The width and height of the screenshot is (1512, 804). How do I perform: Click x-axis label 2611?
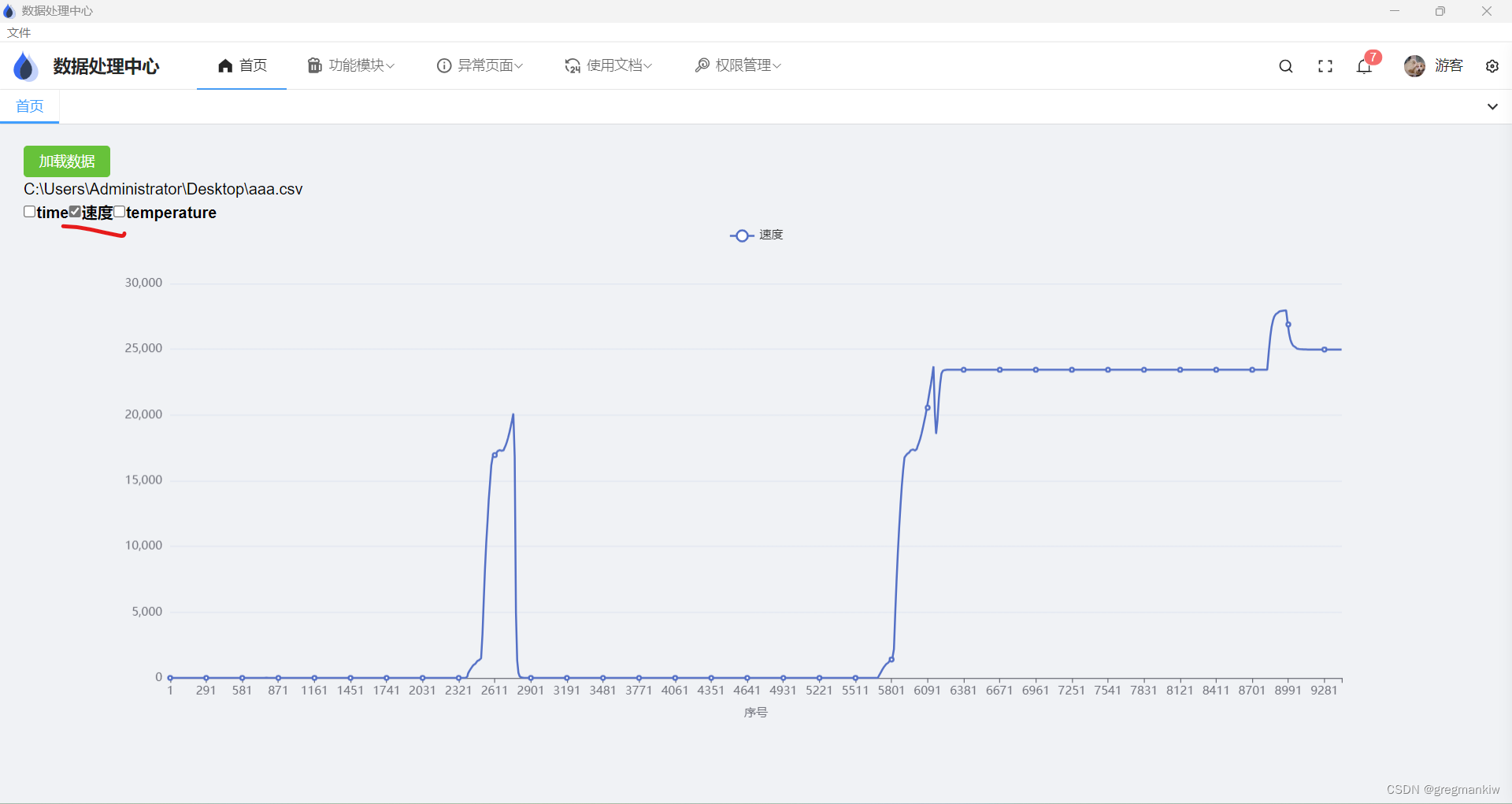pyautogui.click(x=495, y=690)
